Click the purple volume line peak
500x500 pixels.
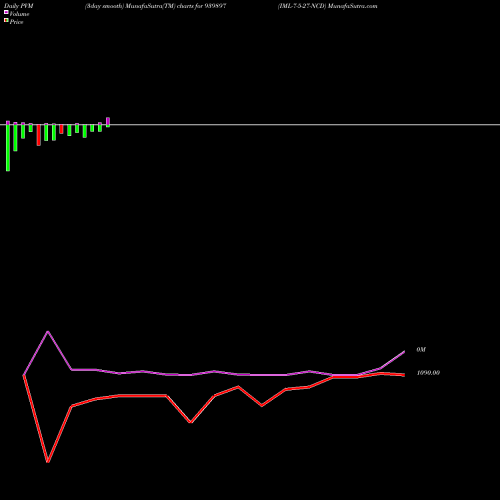(x=48, y=331)
